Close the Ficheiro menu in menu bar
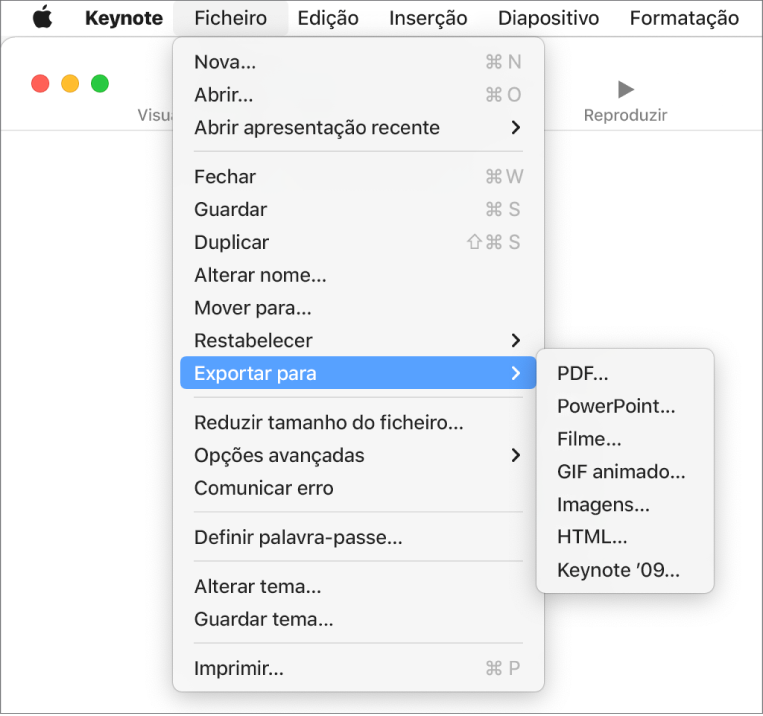 (x=231, y=18)
